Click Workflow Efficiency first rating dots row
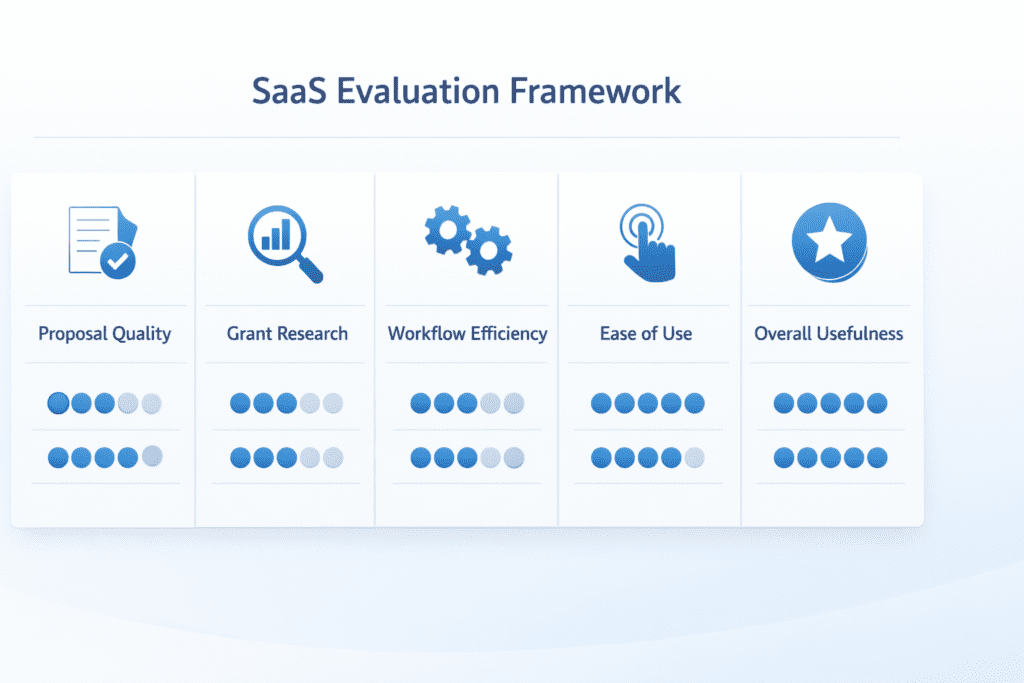 [x=467, y=403]
